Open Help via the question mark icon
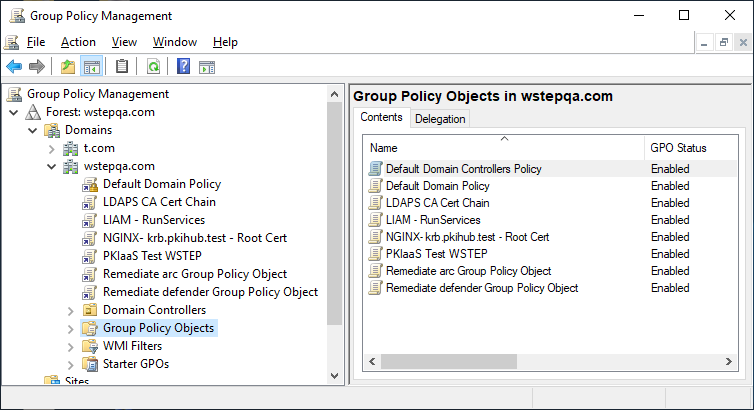 (183, 67)
